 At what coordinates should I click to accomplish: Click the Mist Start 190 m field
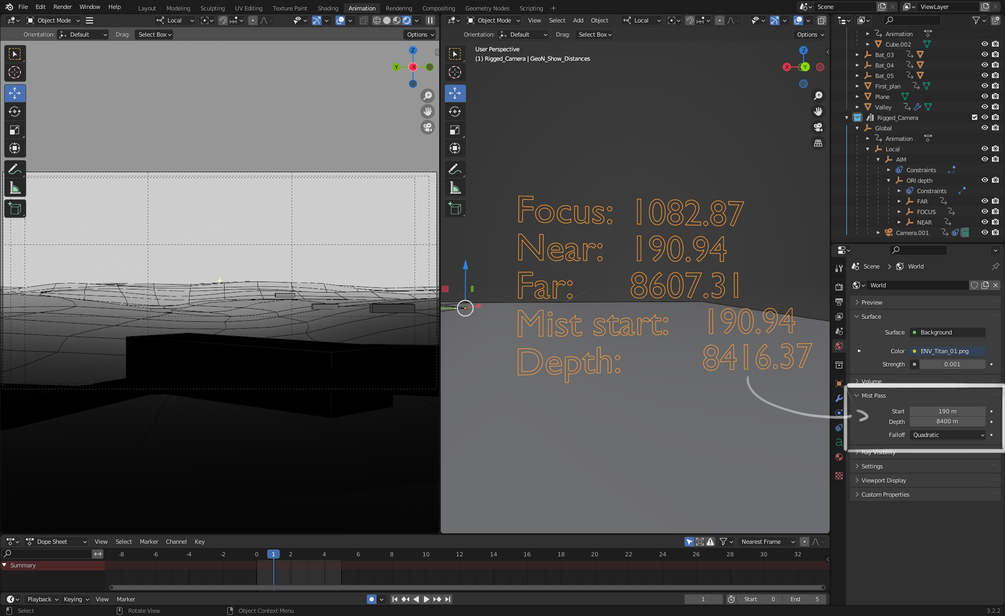[947, 412]
